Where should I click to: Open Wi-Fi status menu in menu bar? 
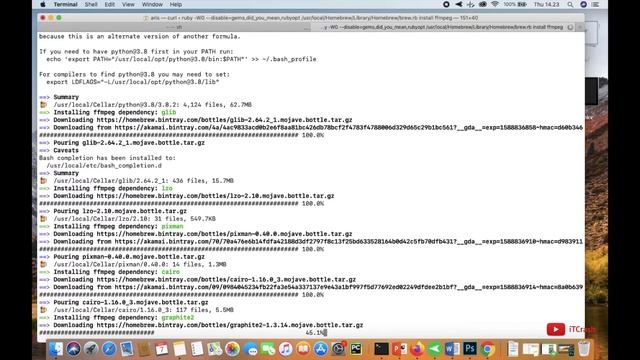[495, 4]
